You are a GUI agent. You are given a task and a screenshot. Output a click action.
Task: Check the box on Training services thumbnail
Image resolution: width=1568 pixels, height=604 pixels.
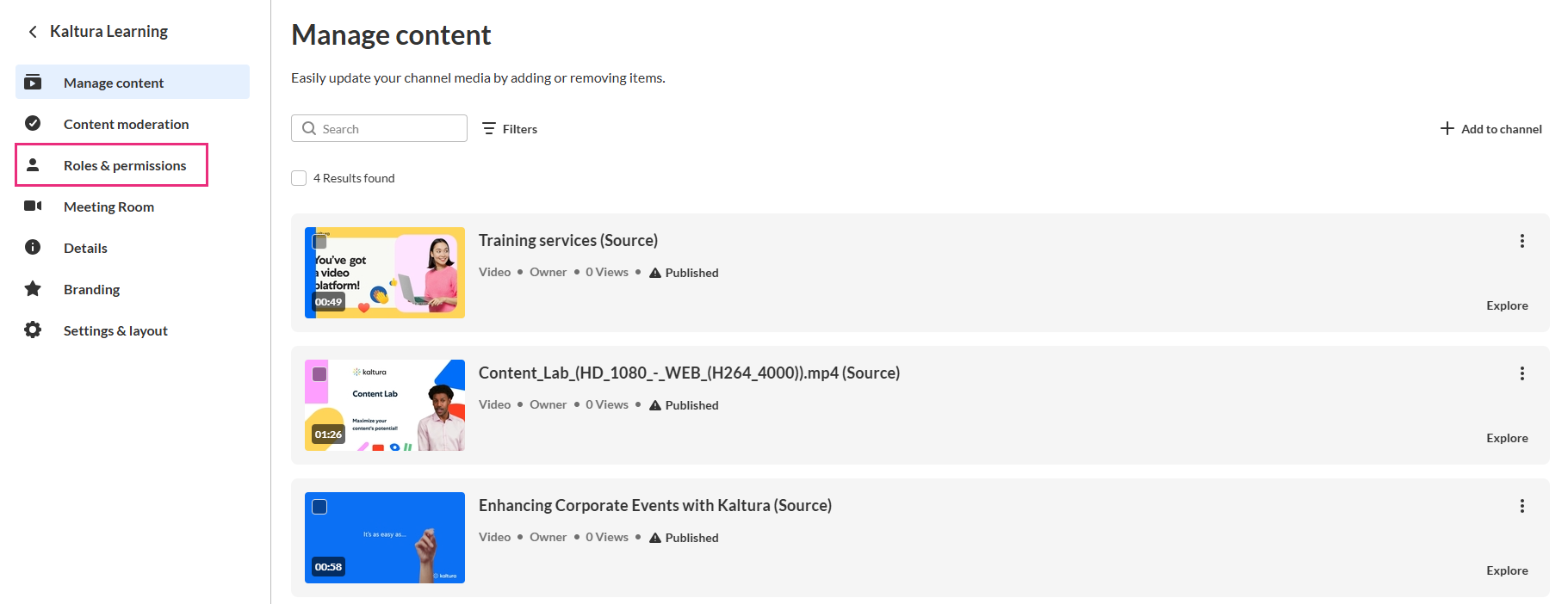coord(319,242)
